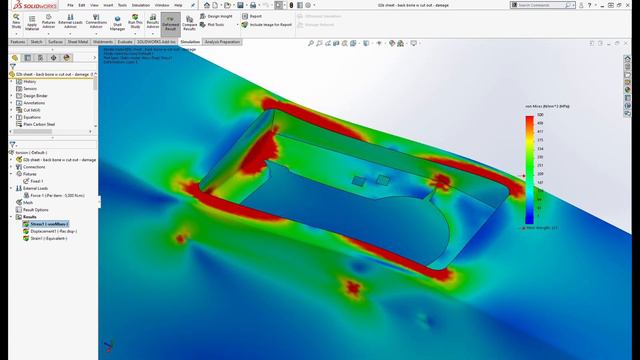Switch to the Analysis Preparation tab
Screen dimensions: 640x360
tap(222, 42)
